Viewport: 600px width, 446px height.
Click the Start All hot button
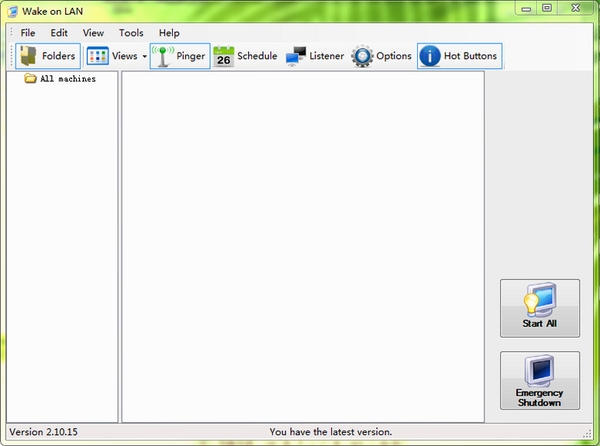(540, 308)
